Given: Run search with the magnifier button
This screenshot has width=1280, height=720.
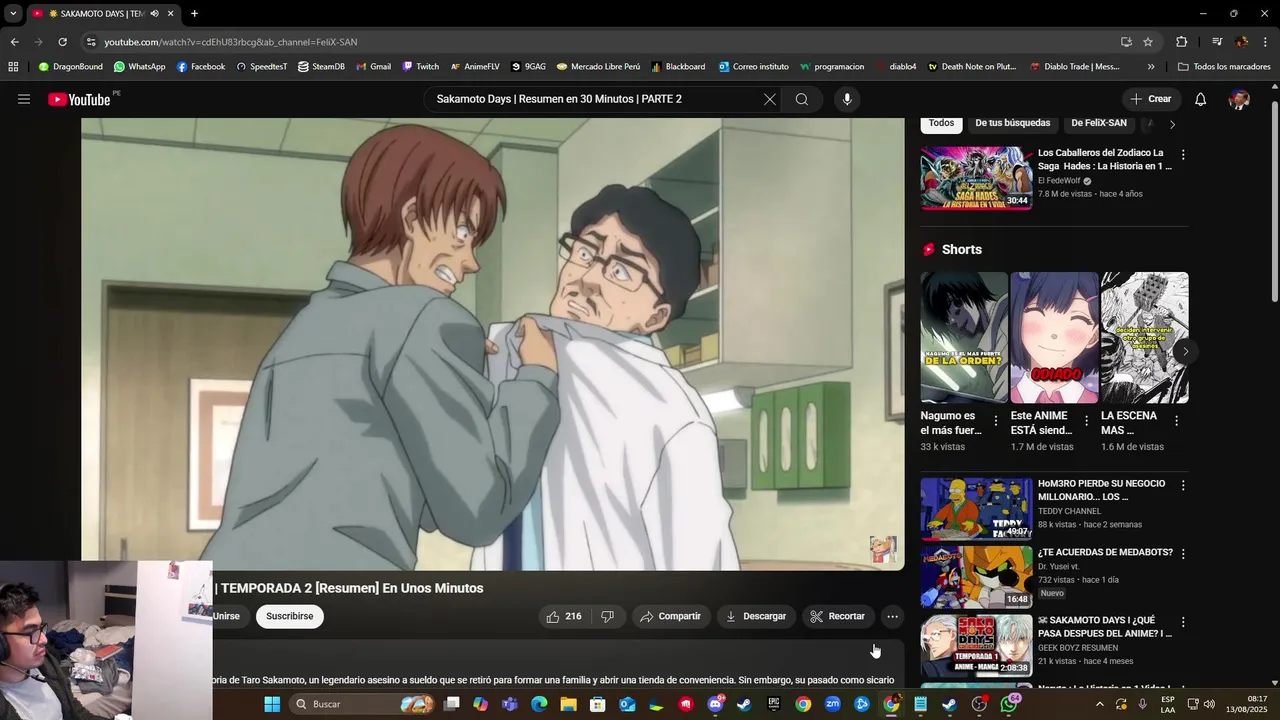Looking at the screenshot, I should [x=802, y=99].
